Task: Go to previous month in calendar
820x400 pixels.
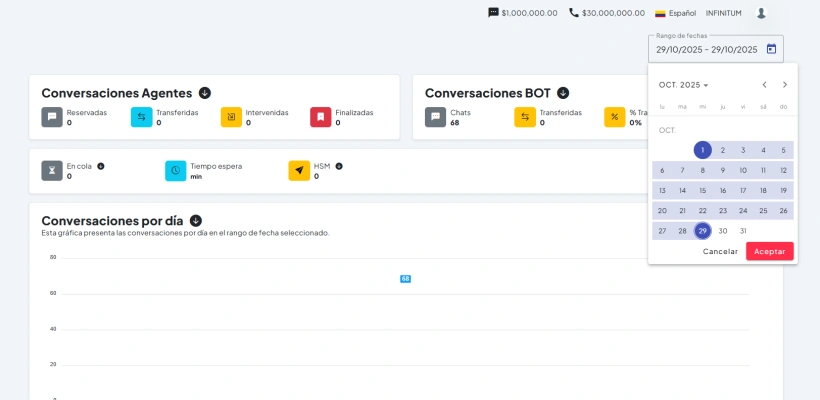Action: 764,85
